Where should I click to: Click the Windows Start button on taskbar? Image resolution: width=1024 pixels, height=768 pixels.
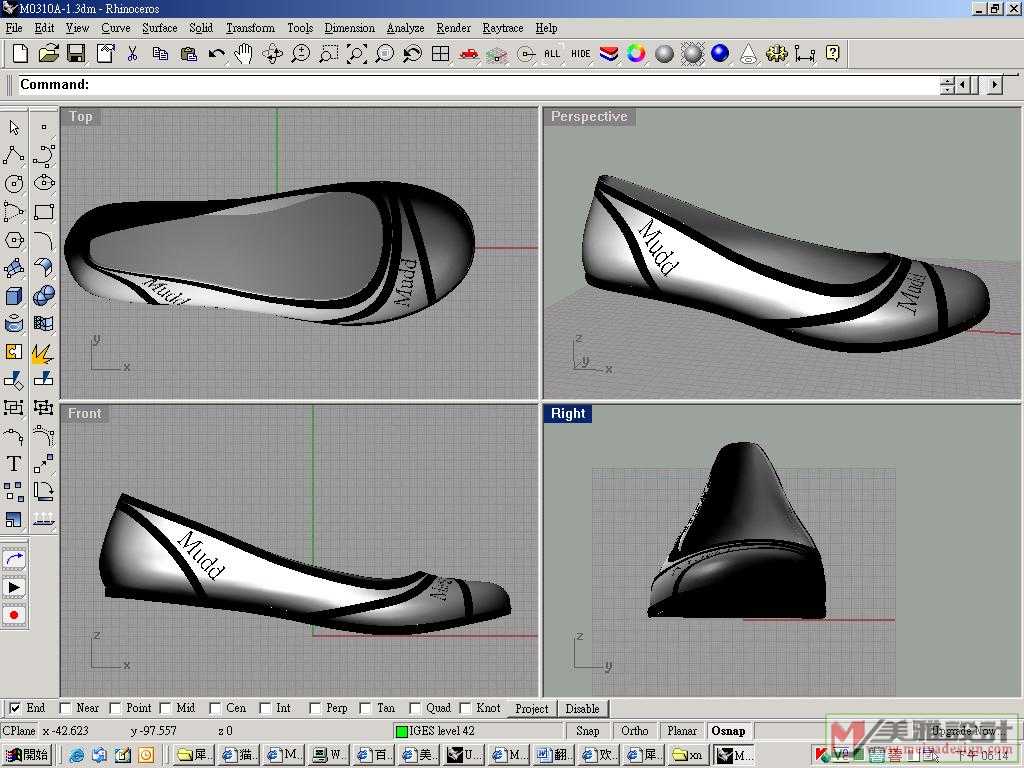point(27,755)
